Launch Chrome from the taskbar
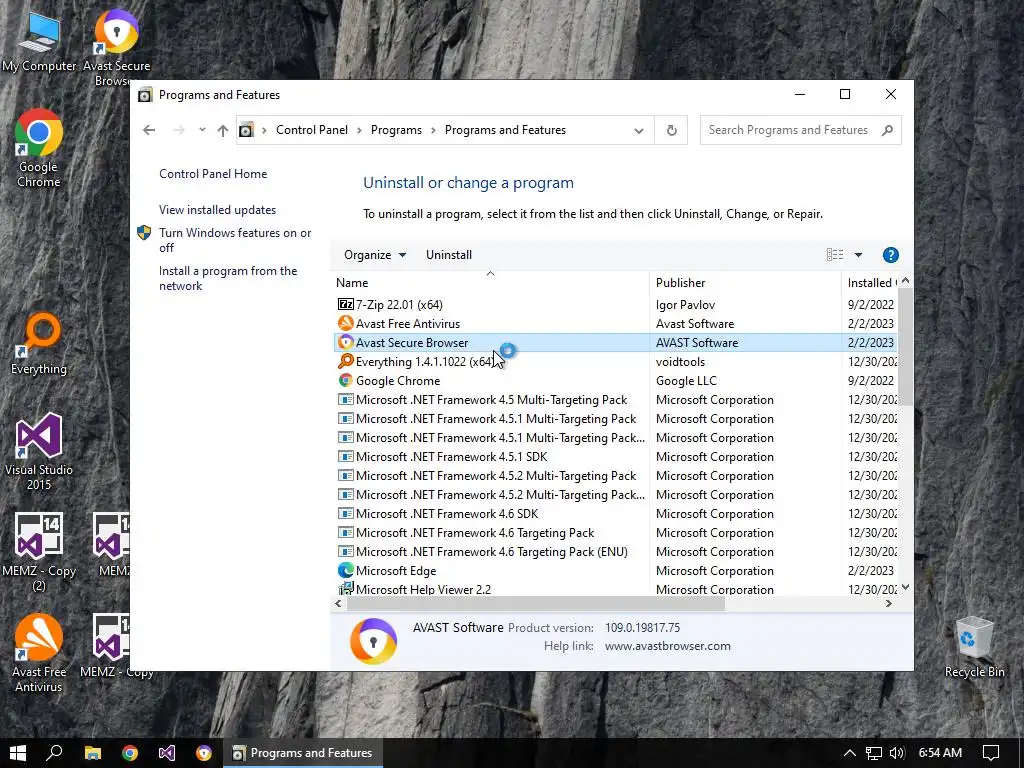This screenshot has height=768, width=1024. coord(130,753)
